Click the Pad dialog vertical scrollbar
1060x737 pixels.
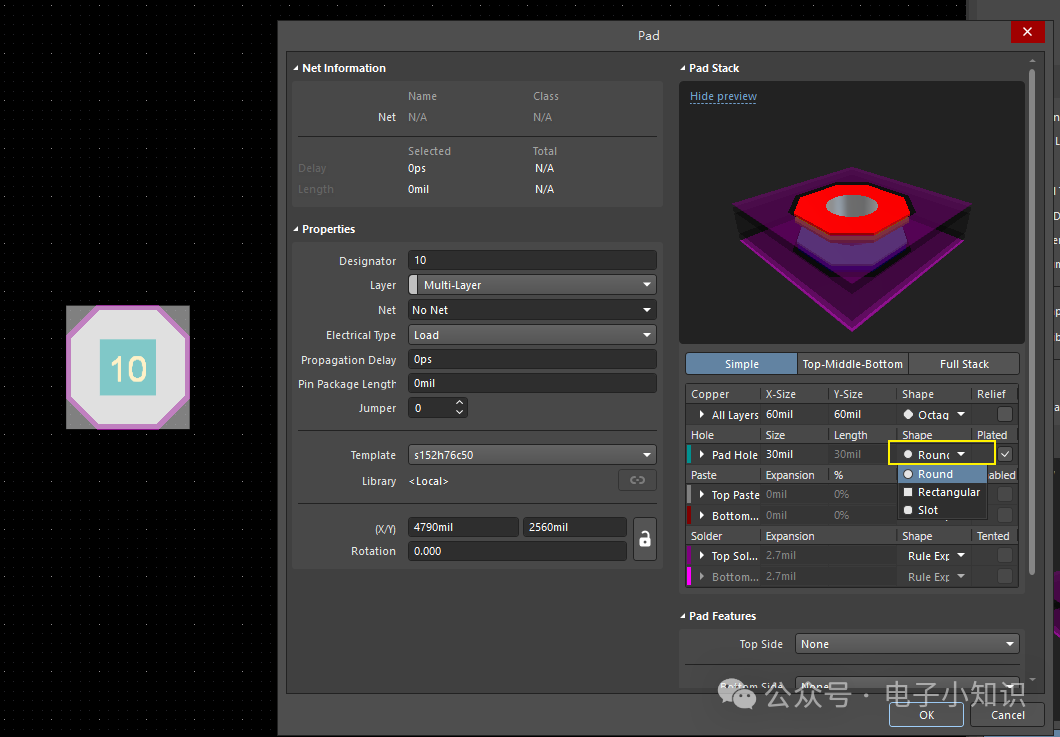pos(1032,323)
